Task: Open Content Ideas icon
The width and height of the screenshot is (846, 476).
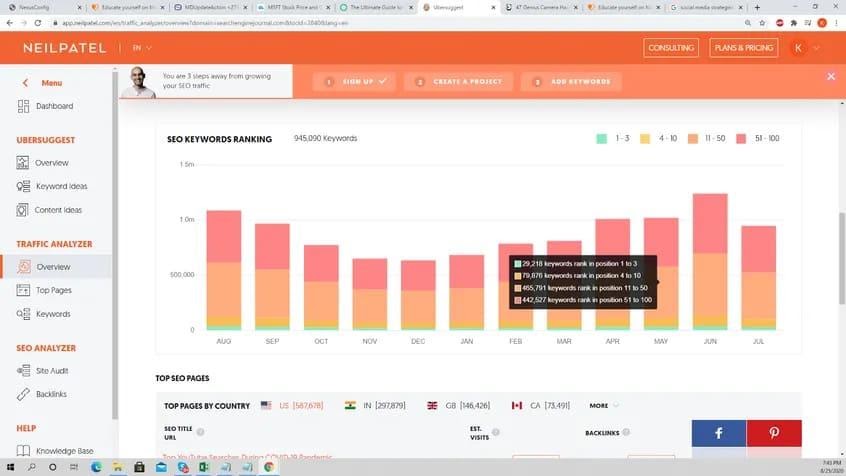Action: point(22,210)
